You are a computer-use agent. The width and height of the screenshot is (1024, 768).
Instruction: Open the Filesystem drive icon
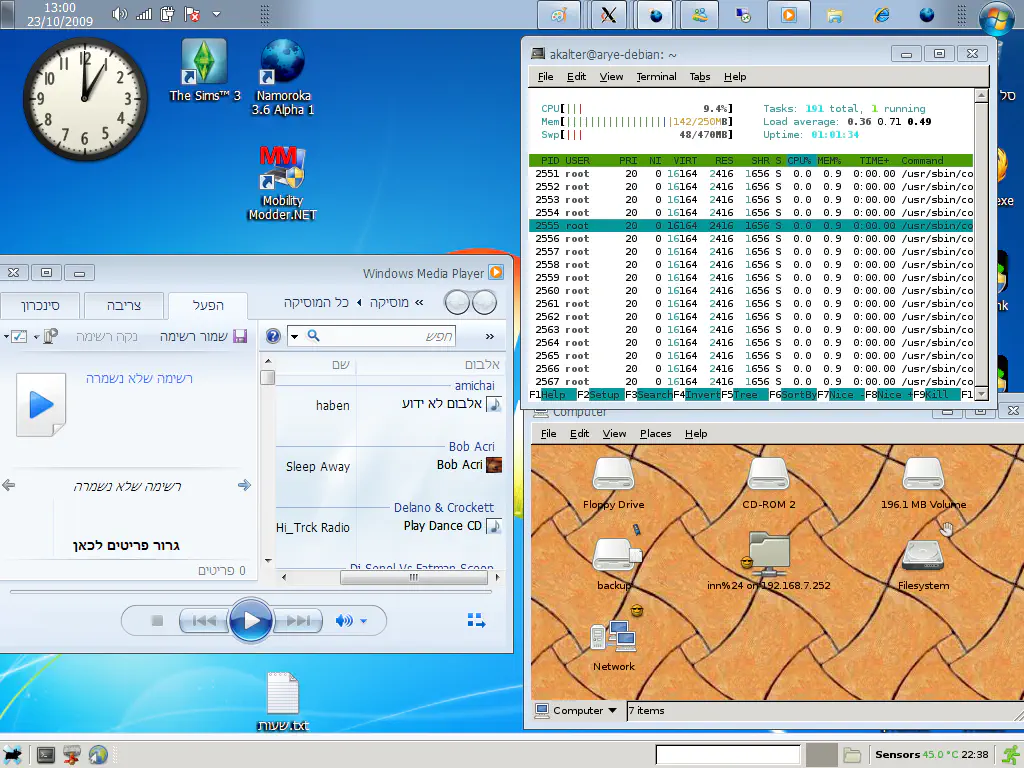[923, 556]
